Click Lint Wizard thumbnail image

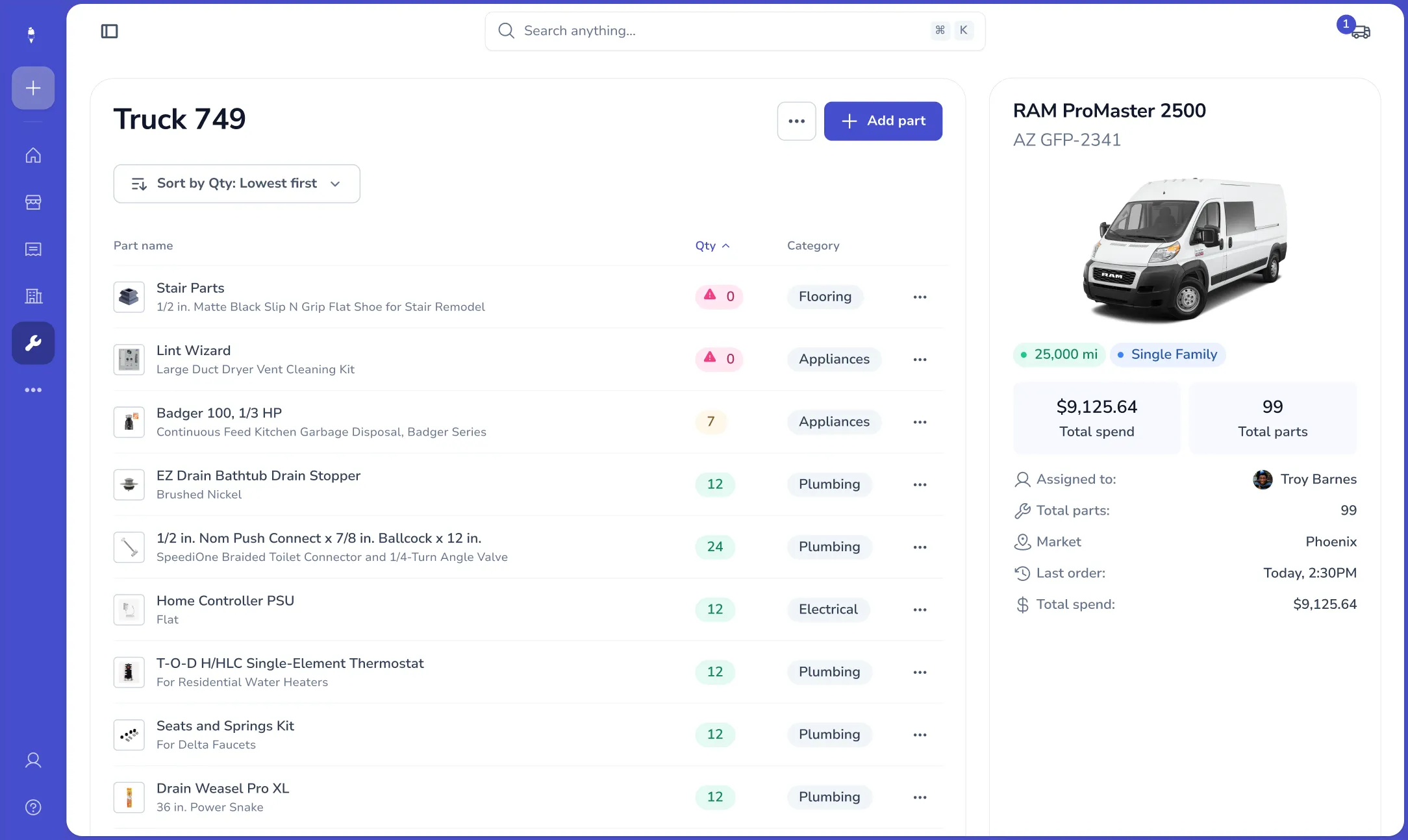[x=129, y=359]
